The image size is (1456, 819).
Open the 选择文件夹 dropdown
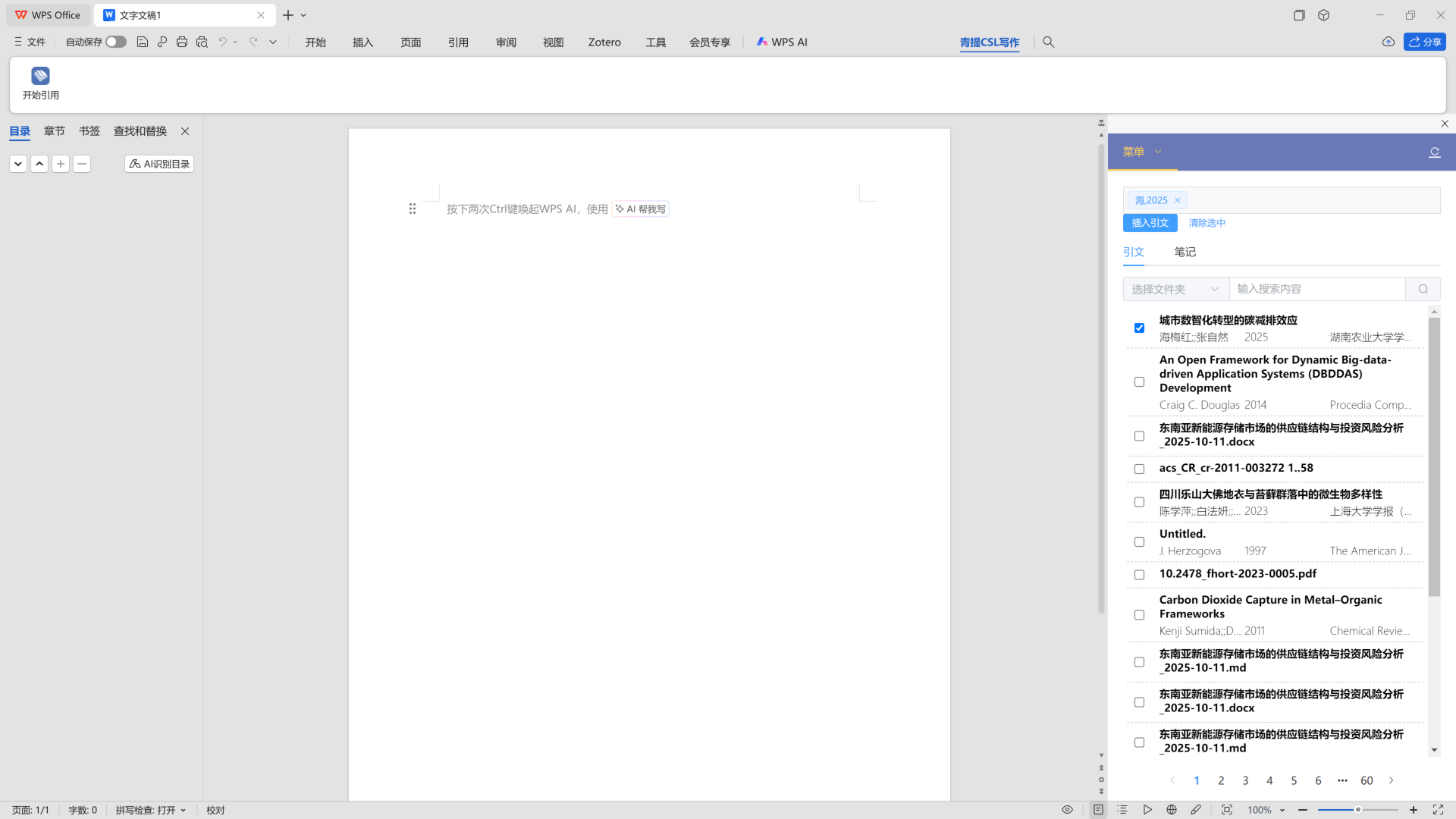coord(1175,289)
